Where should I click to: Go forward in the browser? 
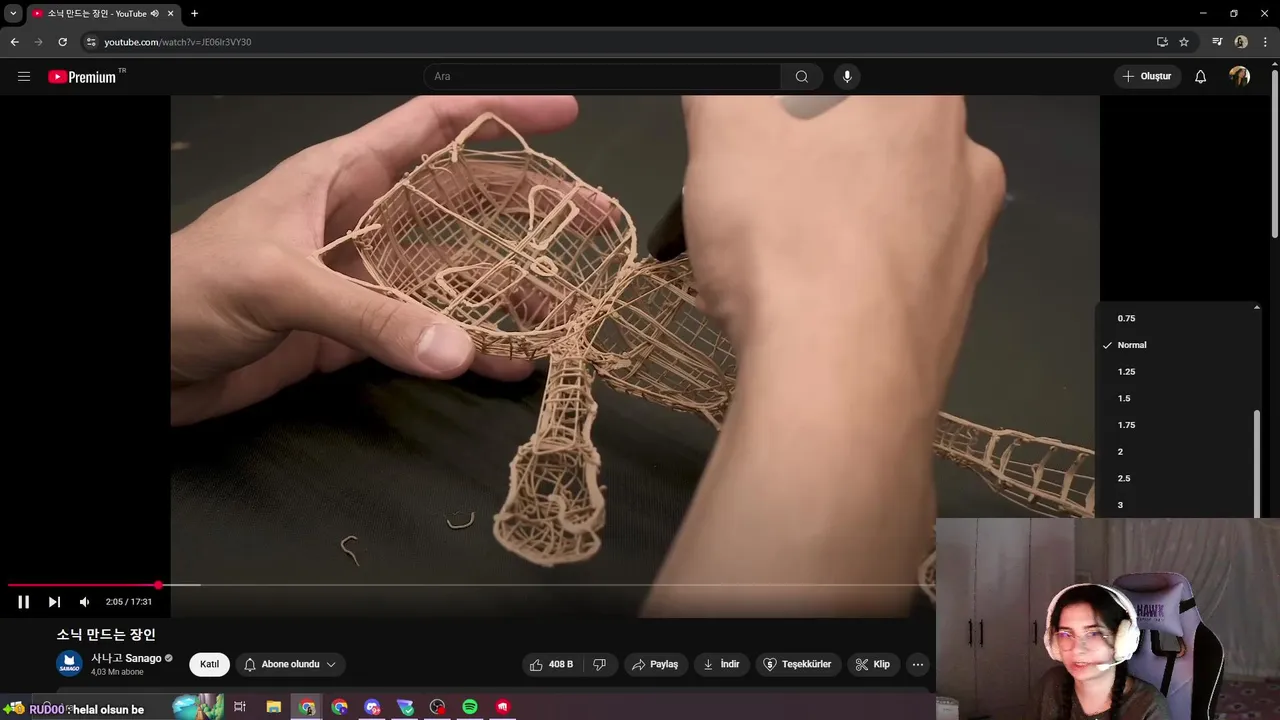[x=38, y=42]
